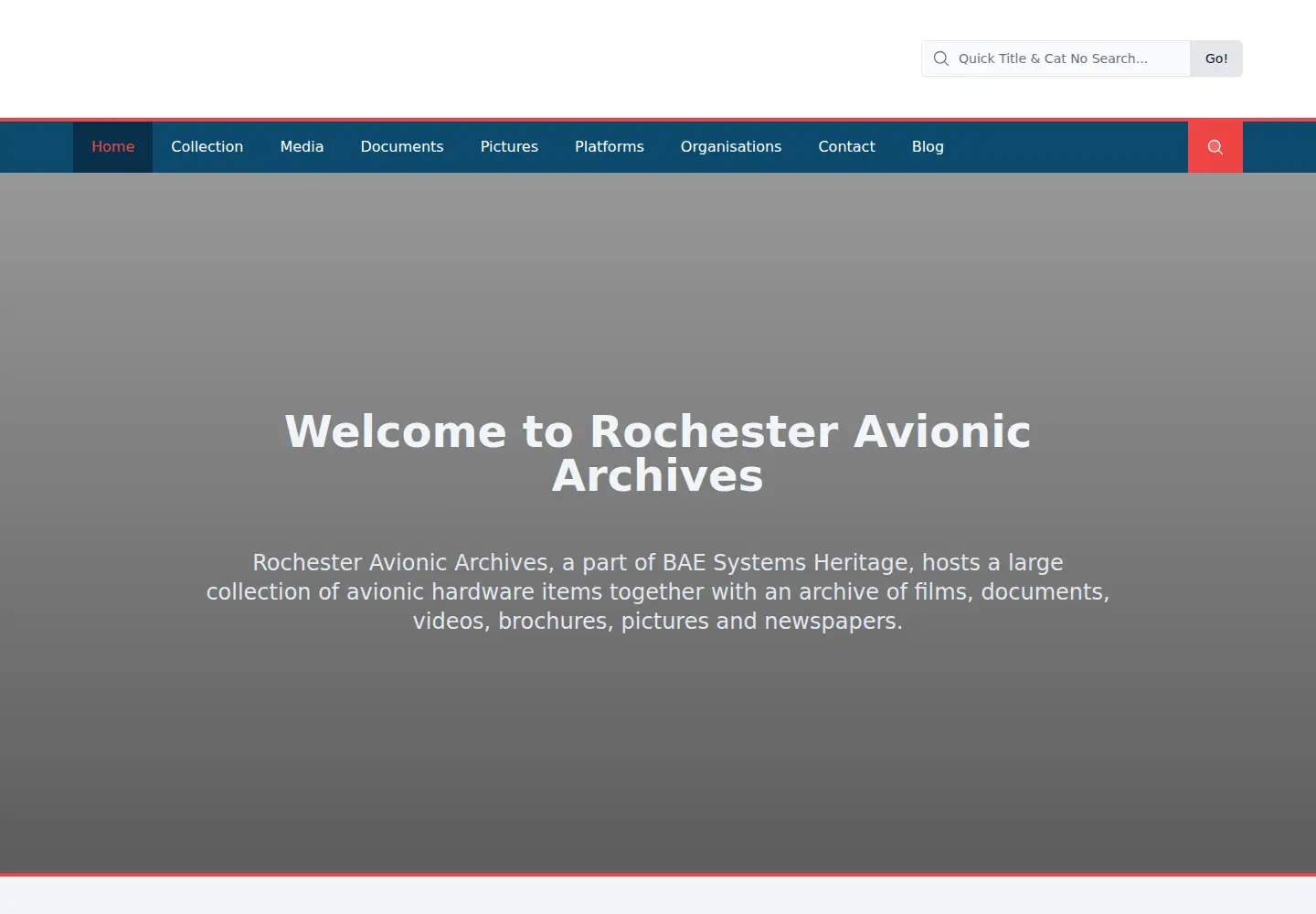Click the BAE Systems Heritage description paragraph
This screenshot has height=914, width=1316.
point(658,591)
